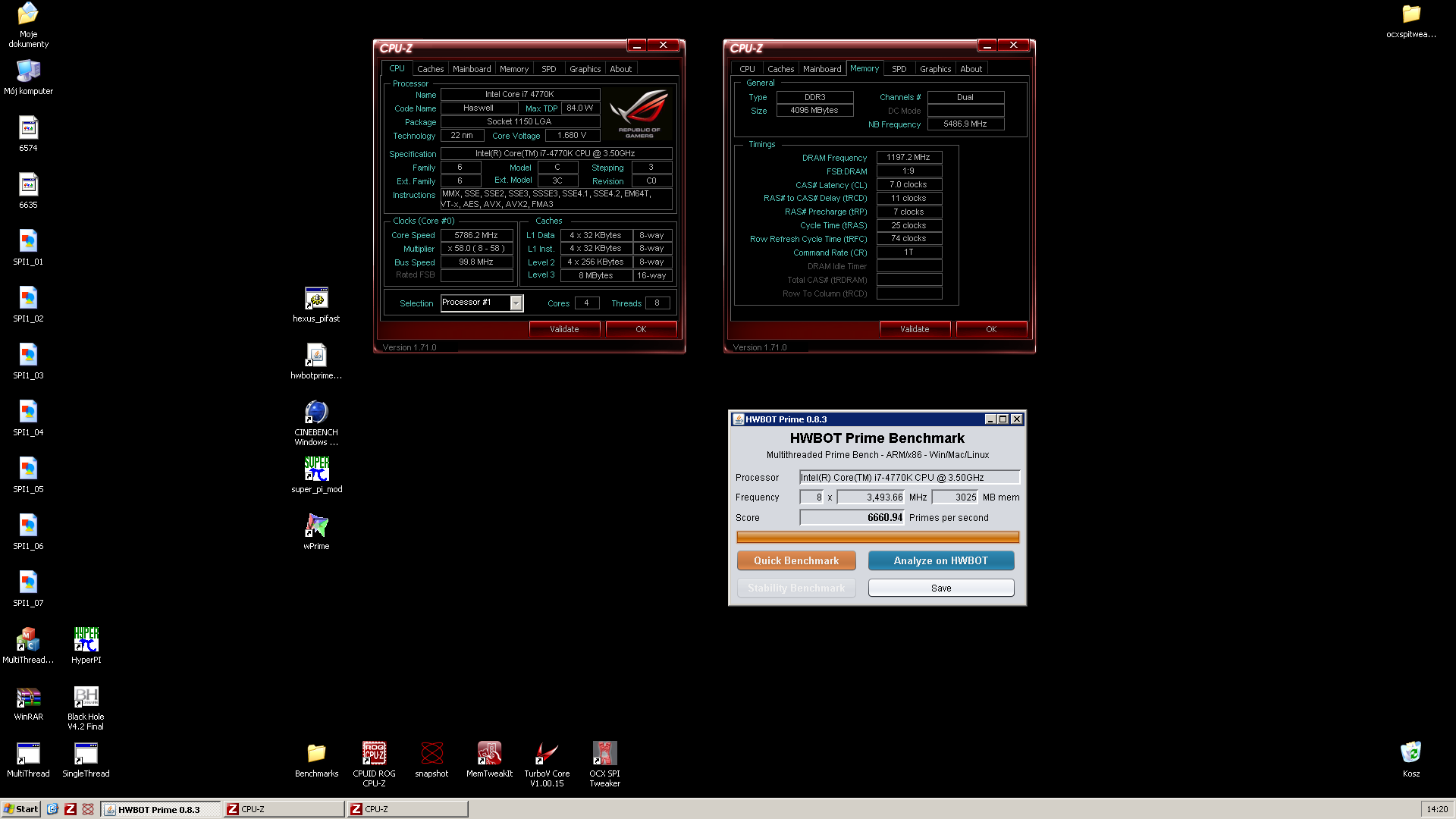Viewport: 1456px width, 819px height.
Task: Click OK in left CPU-Z window
Action: click(641, 329)
